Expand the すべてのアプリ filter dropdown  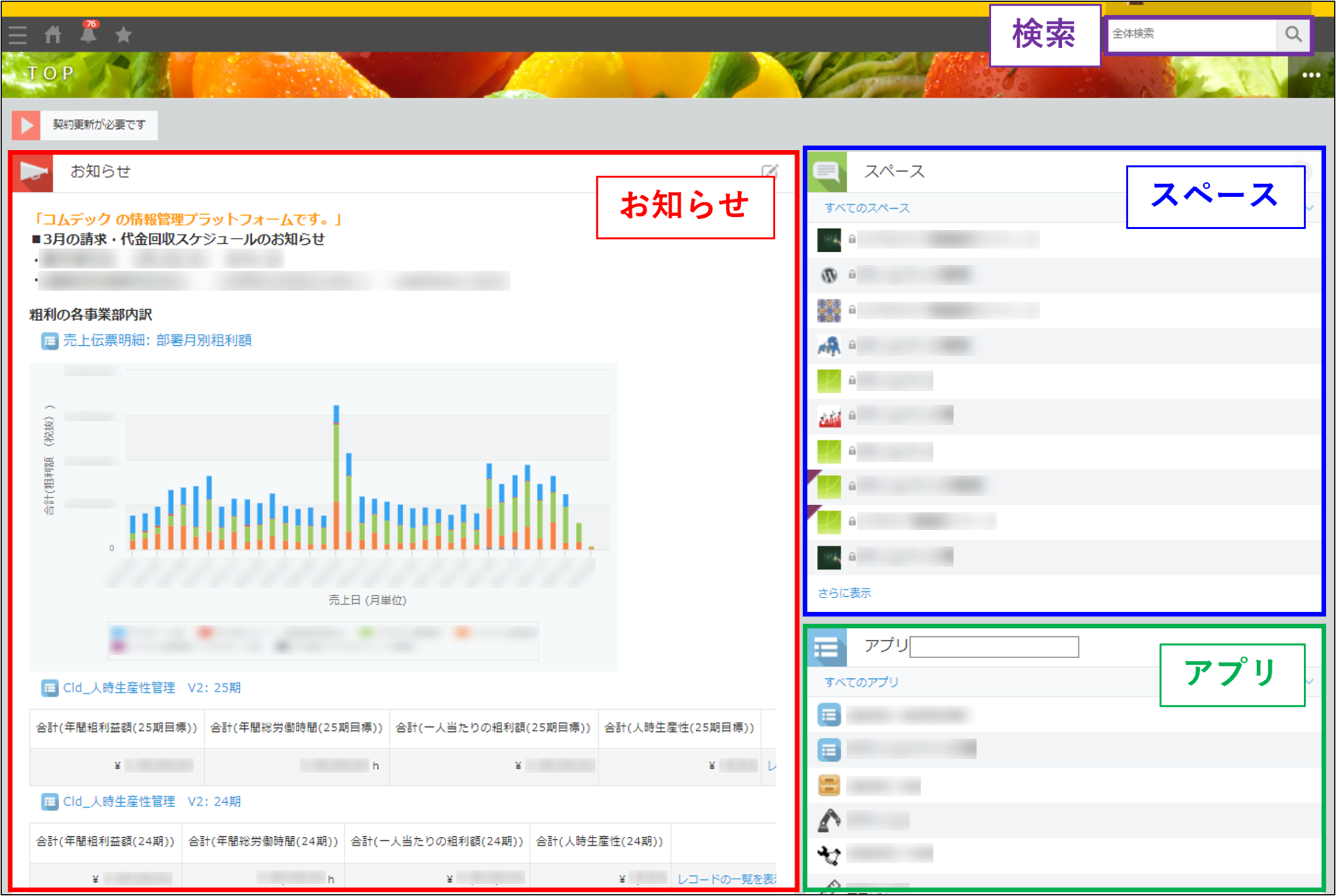point(1310,682)
